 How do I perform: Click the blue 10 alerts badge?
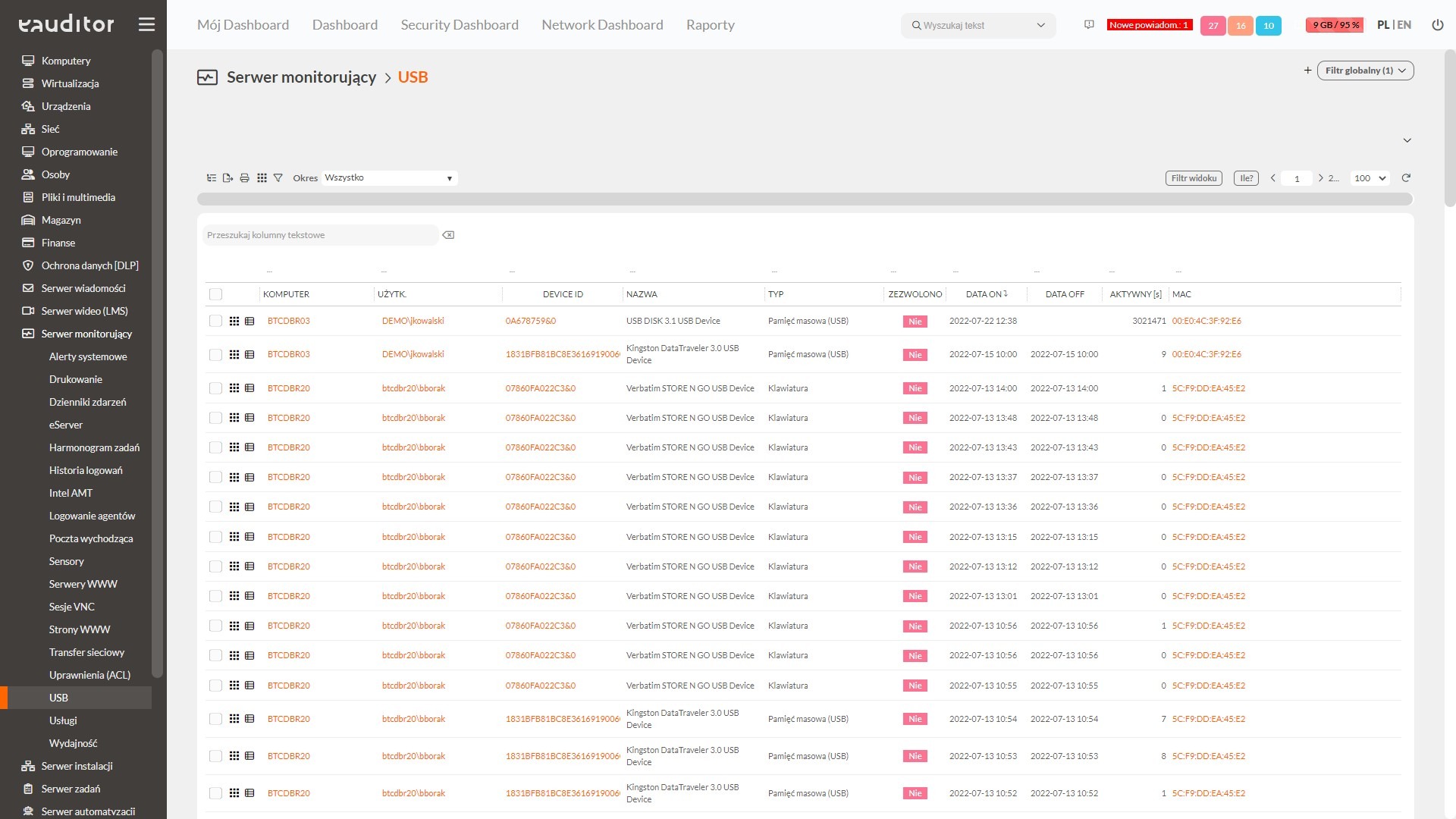pos(1269,26)
